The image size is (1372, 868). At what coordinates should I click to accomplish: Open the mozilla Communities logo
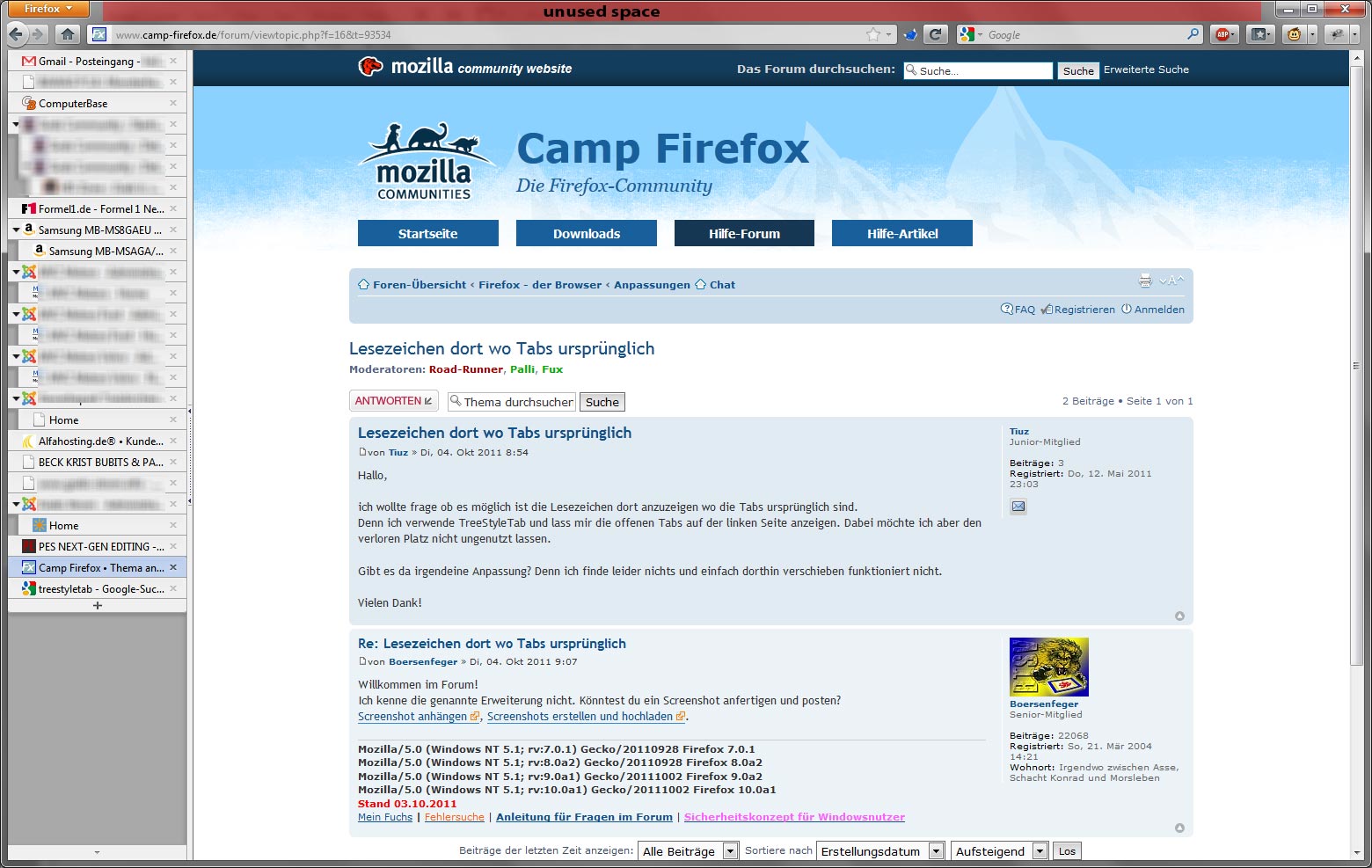tap(425, 162)
